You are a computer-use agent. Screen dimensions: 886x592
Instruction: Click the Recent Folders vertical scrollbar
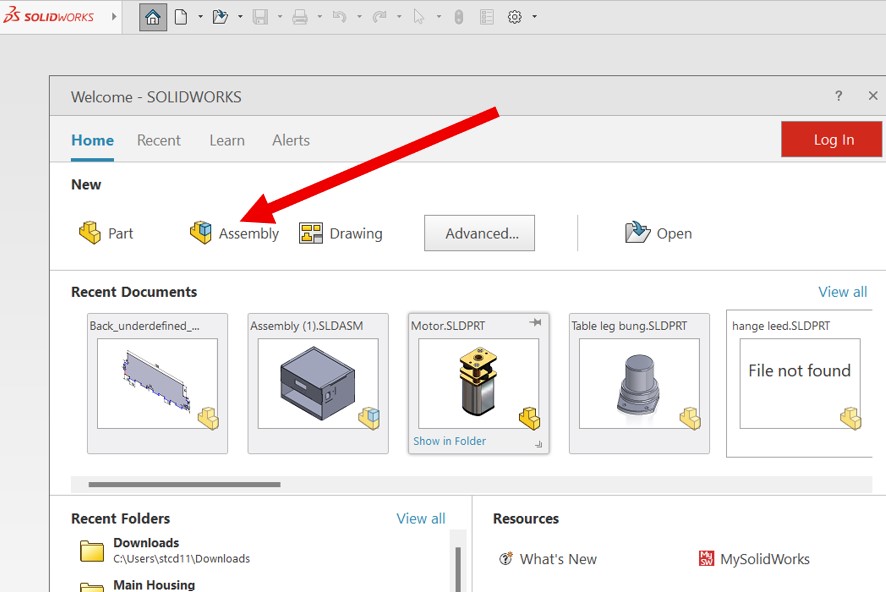458,569
